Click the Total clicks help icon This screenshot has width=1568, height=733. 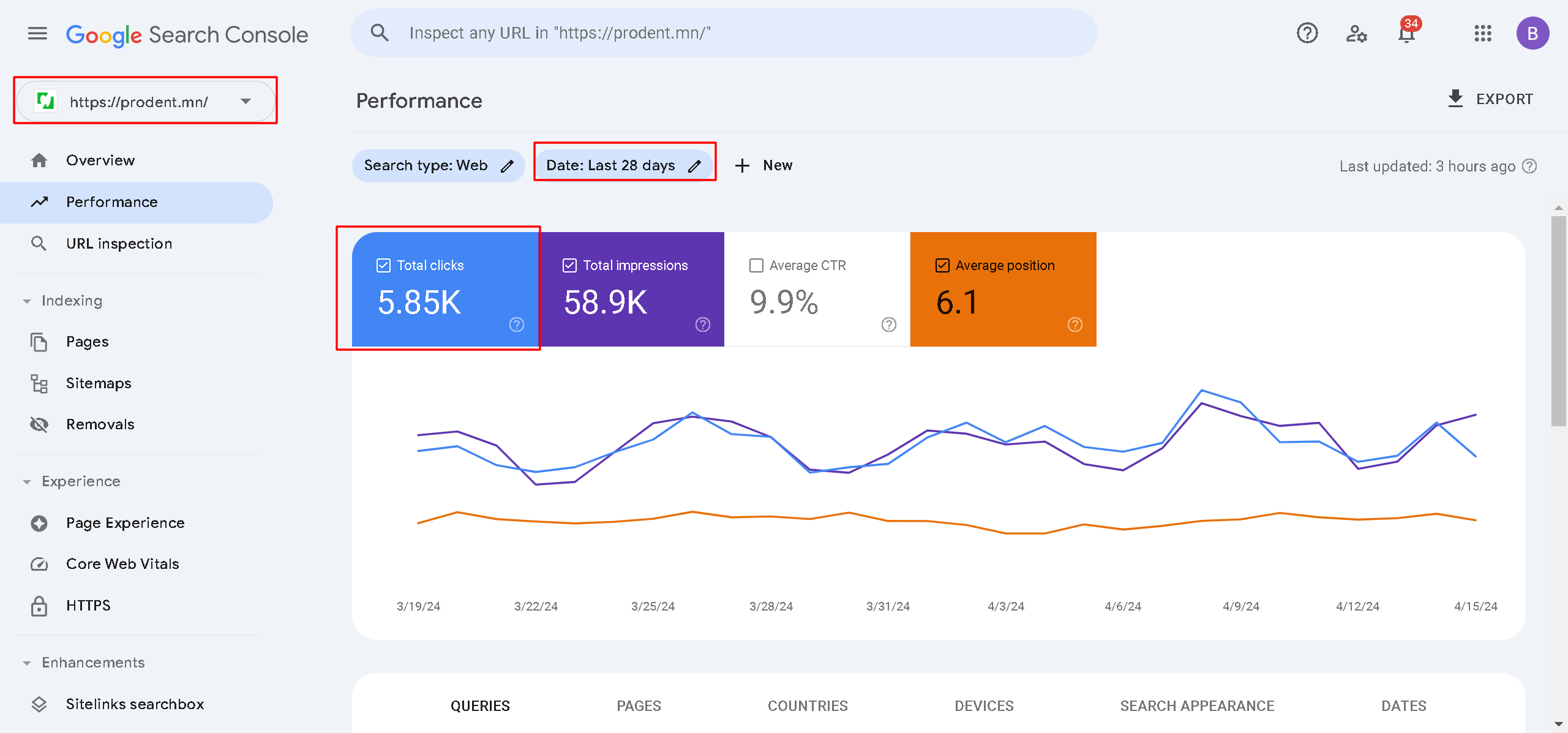(517, 325)
